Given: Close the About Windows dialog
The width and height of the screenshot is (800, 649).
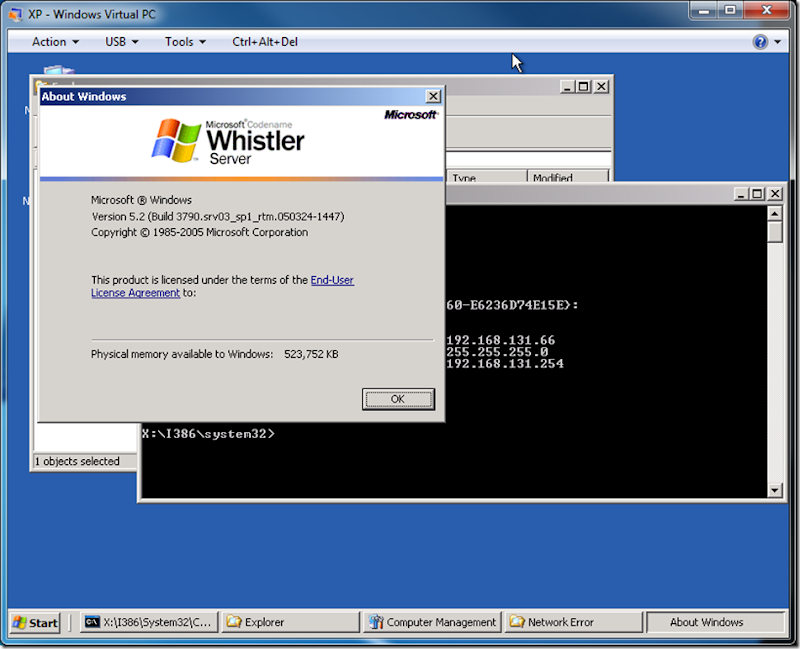Looking at the screenshot, I should 433,96.
